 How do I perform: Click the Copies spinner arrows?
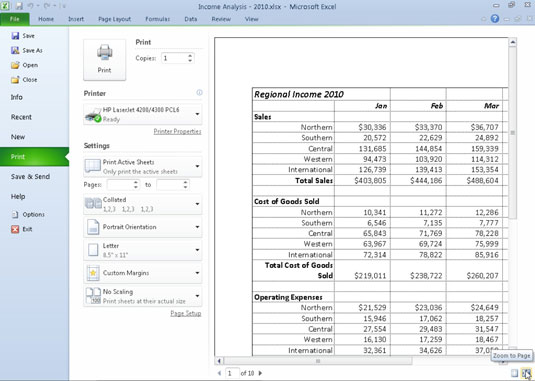190,58
